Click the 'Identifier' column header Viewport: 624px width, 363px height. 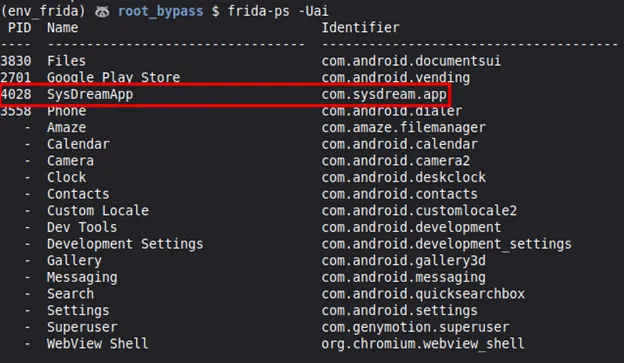(360, 28)
